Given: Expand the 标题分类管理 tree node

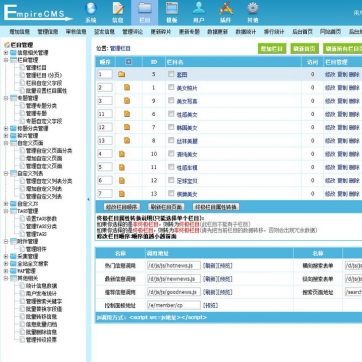Looking at the screenshot, I should (x=6, y=128).
